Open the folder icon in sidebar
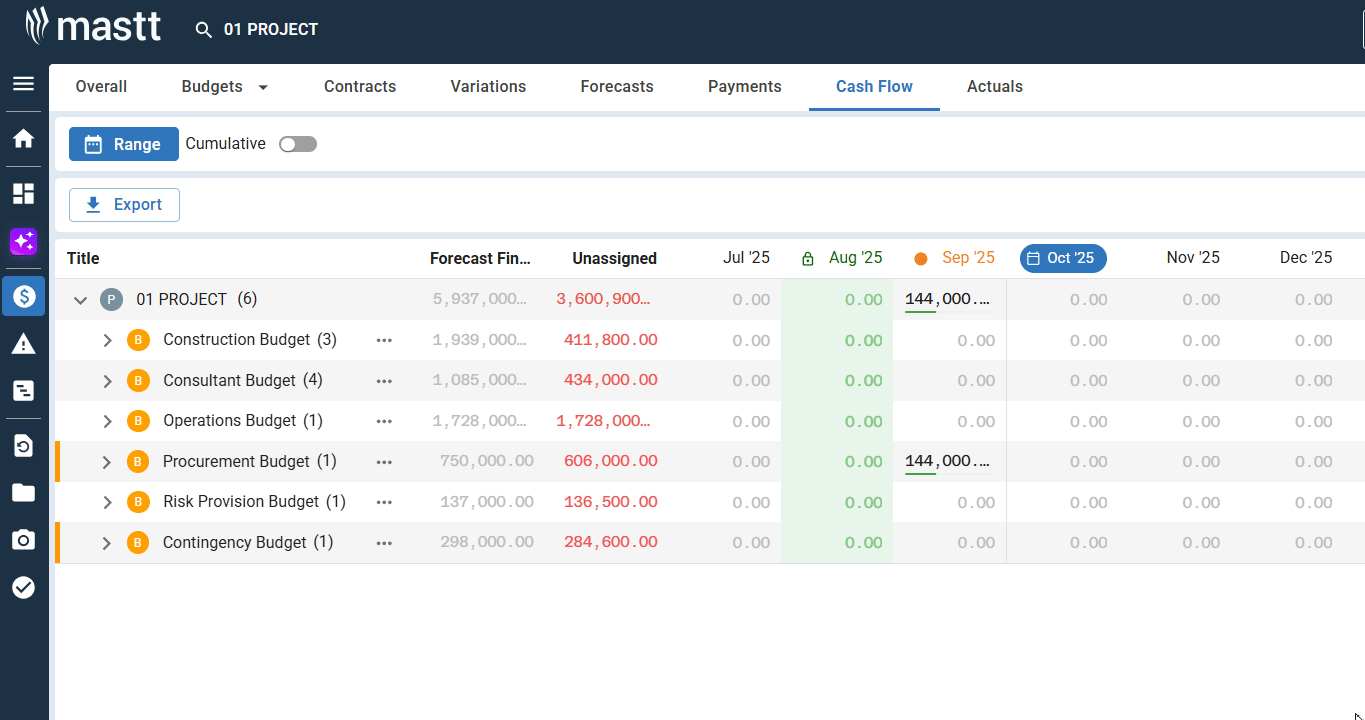The width and height of the screenshot is (1365, 720). [23, 492]
